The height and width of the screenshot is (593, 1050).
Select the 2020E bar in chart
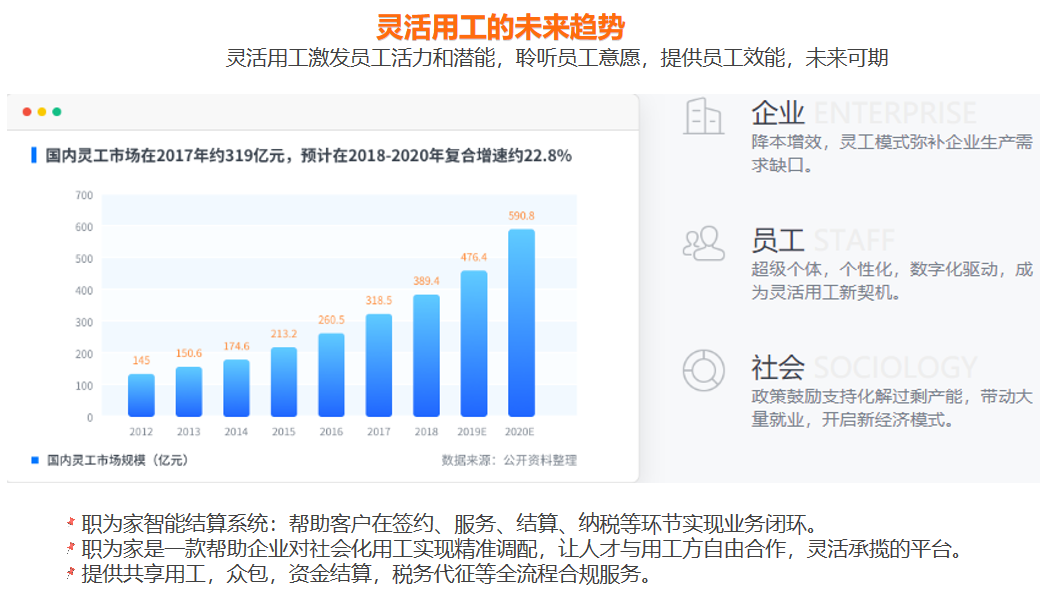tap(522, 323)
